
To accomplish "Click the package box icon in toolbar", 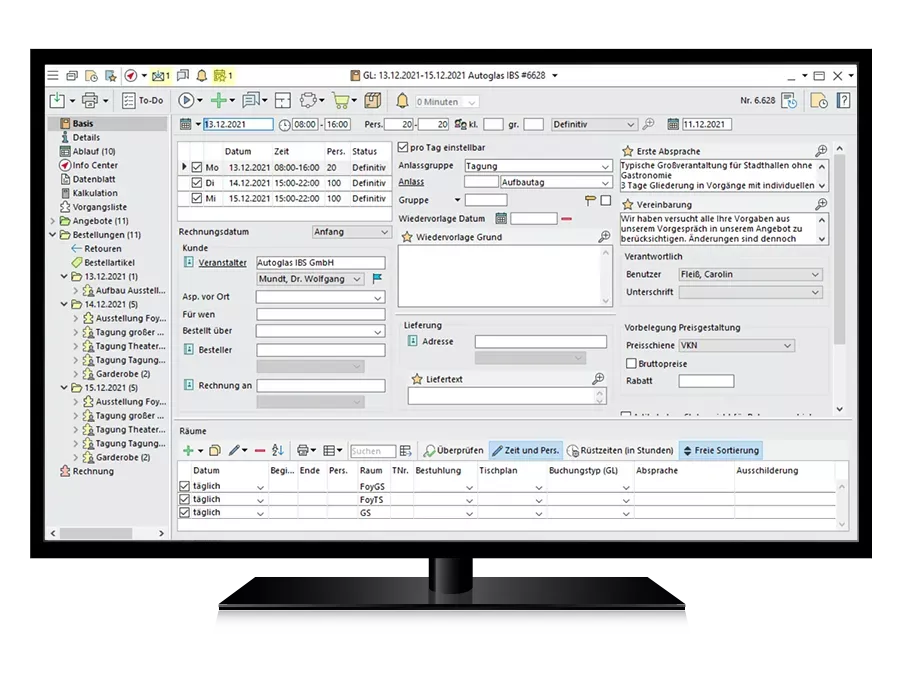I will pos(373,101).
